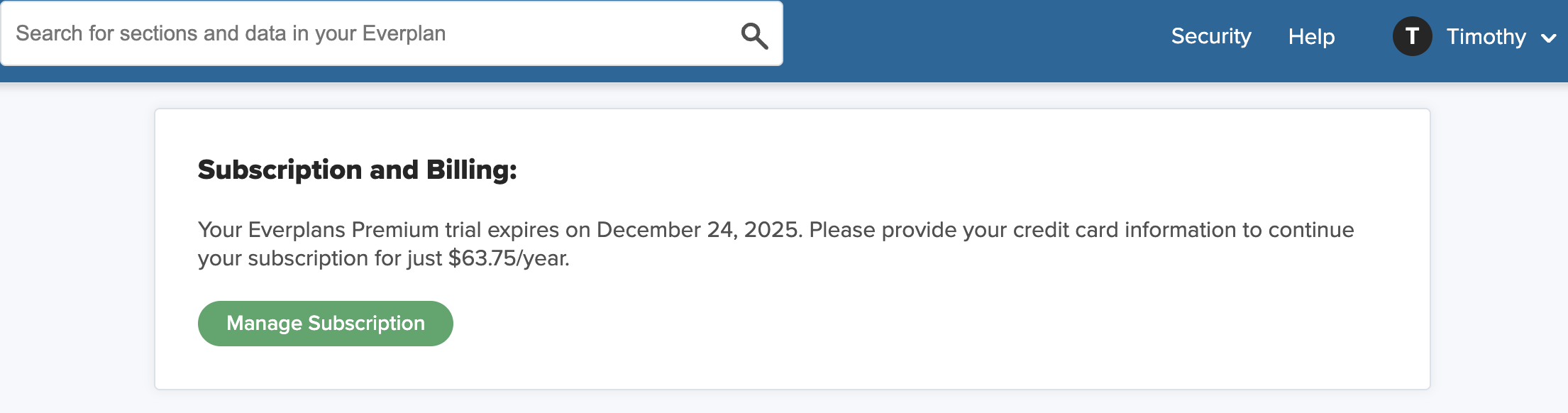Click the Manage Subscription button
The height and width of the screenshot is (413, 1568).
pos(326,324)
